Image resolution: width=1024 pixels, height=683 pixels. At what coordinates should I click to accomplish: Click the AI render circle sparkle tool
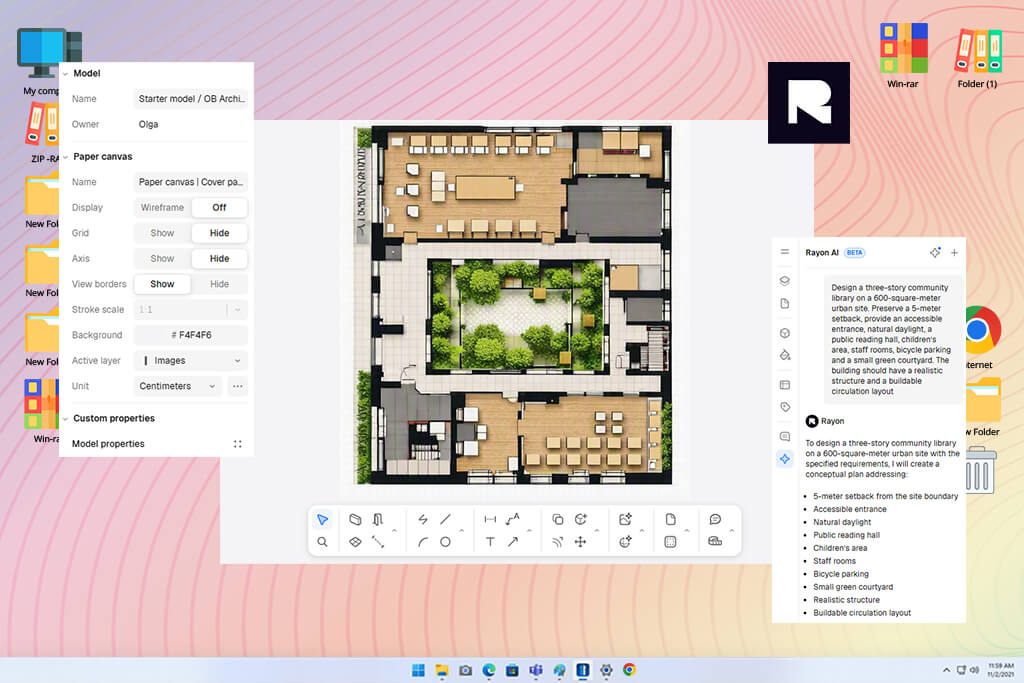coord(626,542)
